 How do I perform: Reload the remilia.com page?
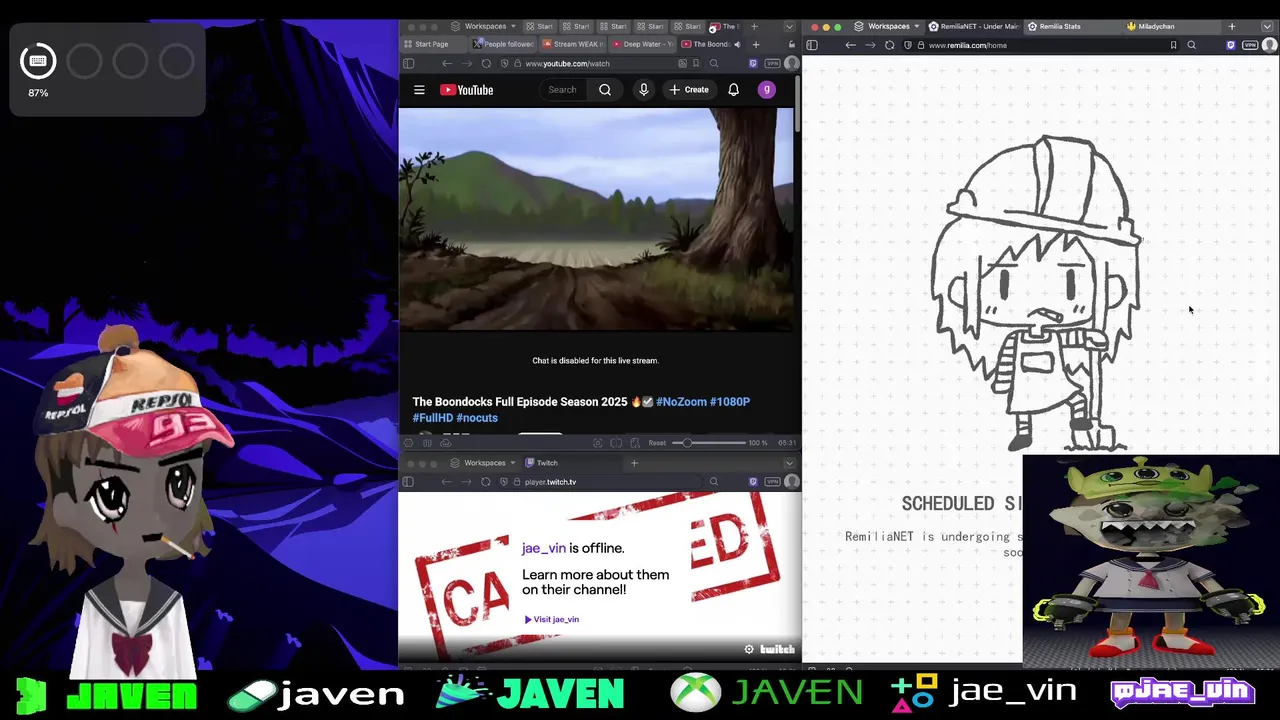tap(889, 45)
